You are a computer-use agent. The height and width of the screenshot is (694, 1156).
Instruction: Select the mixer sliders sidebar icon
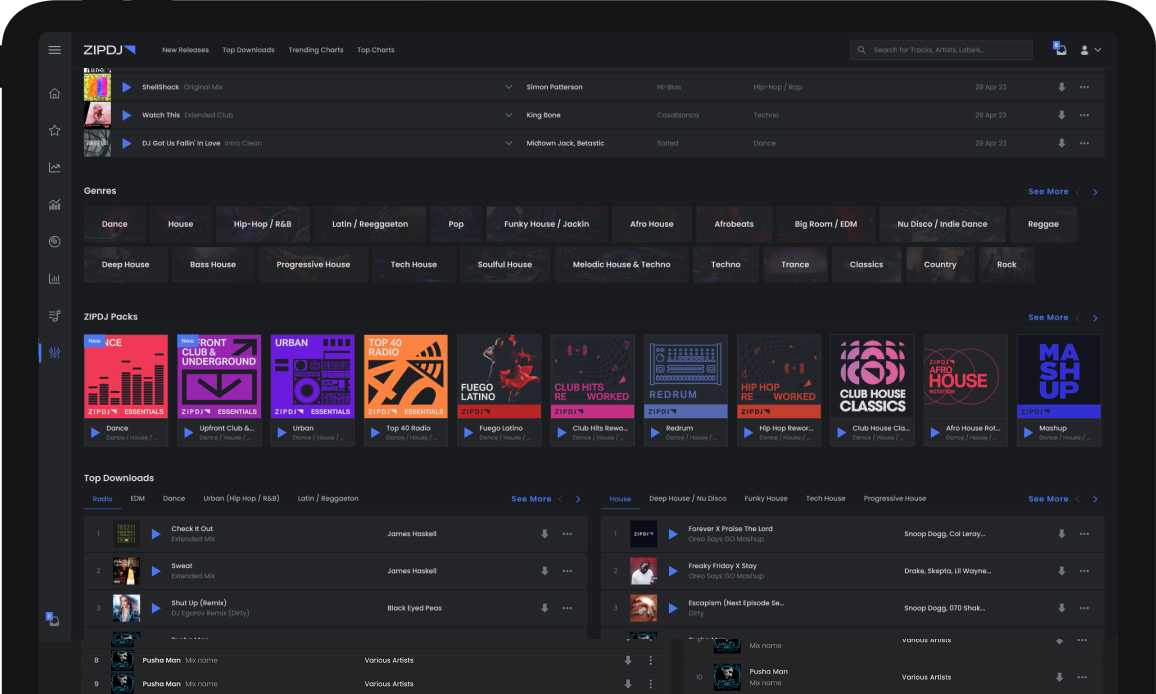pos(55,353)
